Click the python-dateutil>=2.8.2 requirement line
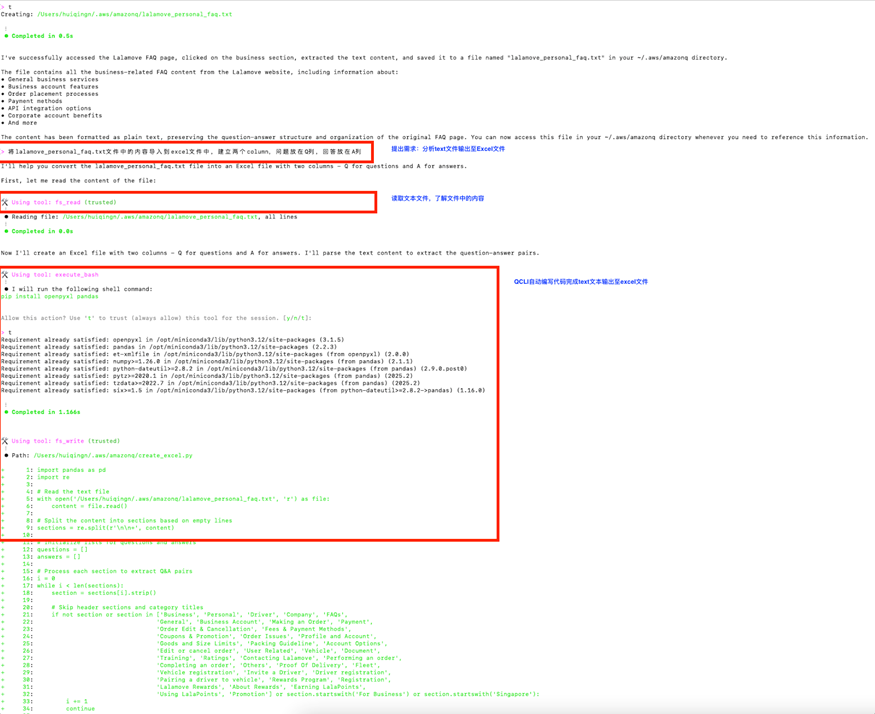This screenshot has width=875, height=714. click(x=234, y=368)
